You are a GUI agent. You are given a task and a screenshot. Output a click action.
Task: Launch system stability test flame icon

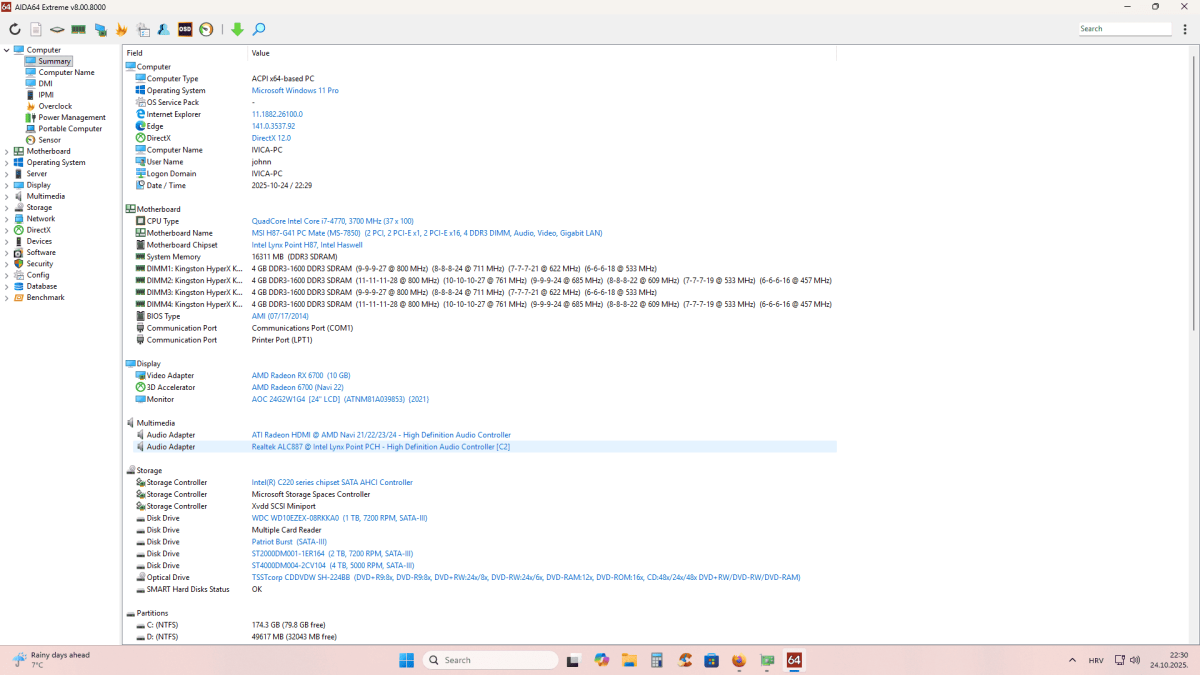122,29
